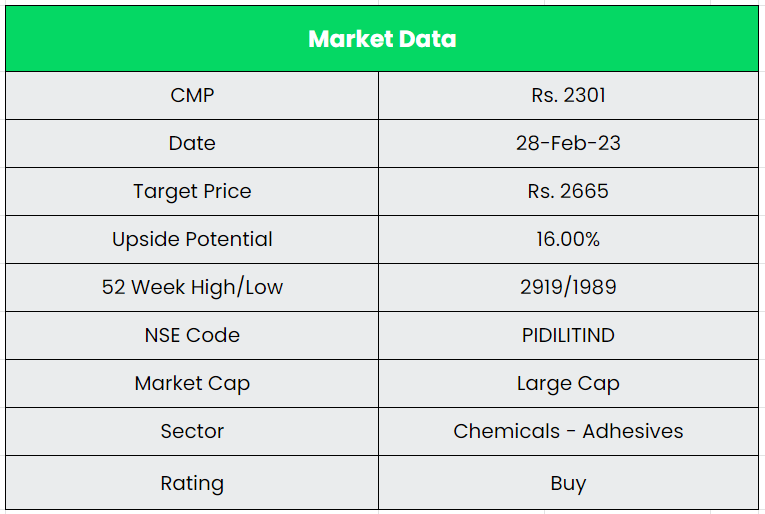Select the Upside Potential label cell
The image size is (765, 514).
coord(192,239)
